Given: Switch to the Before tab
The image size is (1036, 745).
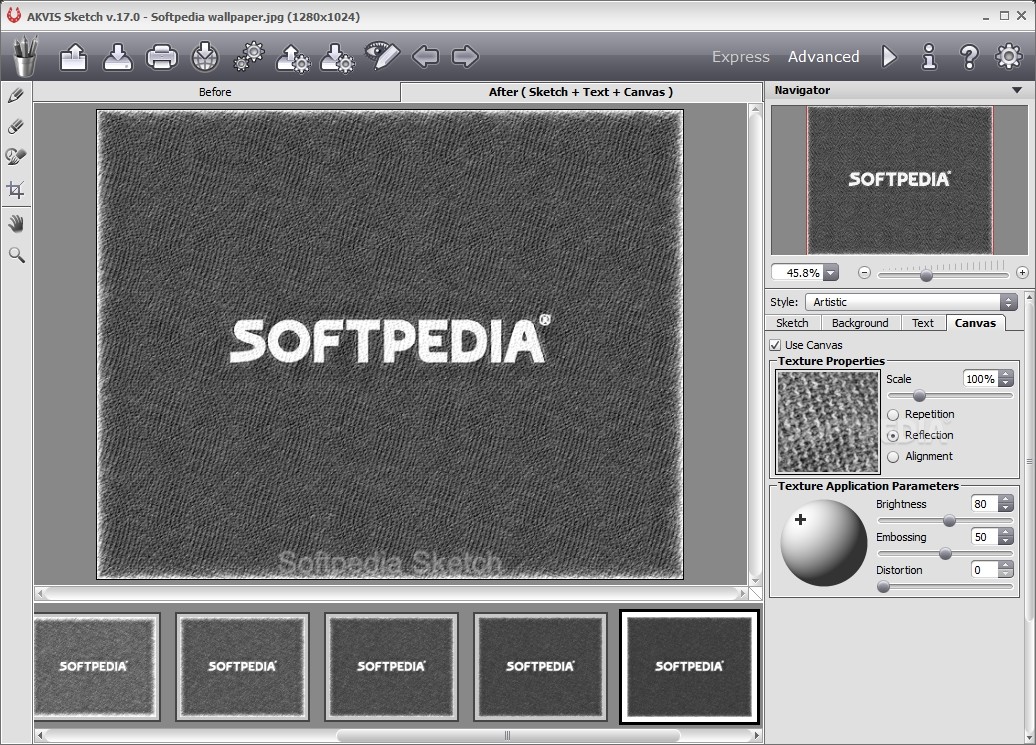Looking at the screenshot, I should 217,92.
